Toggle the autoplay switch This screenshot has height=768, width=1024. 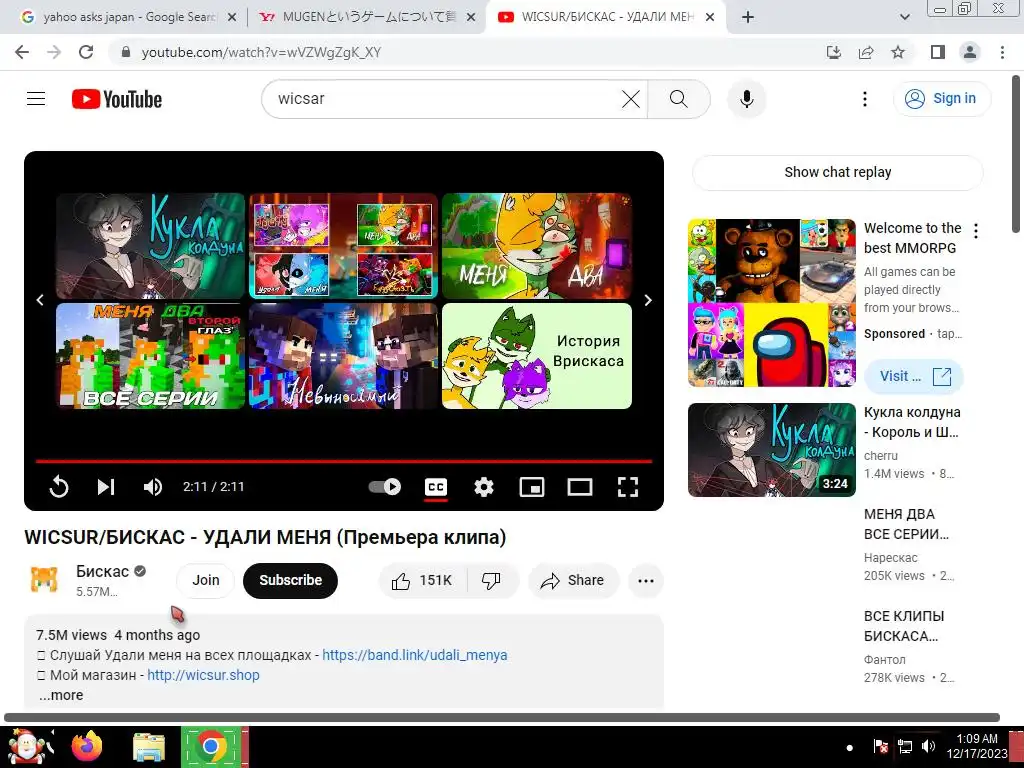click(385, 487)
